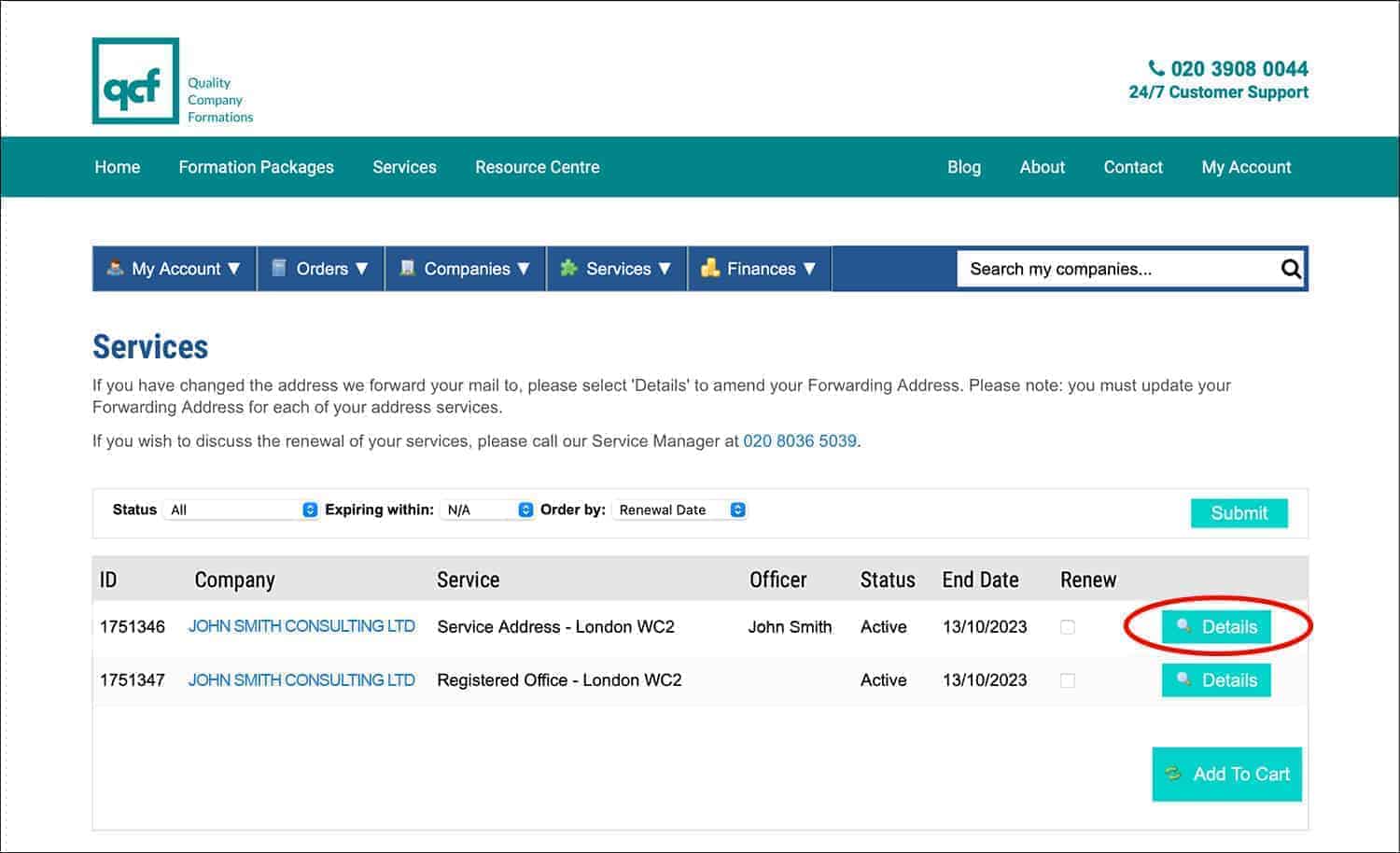Change the Order by Renewal Date dropdown
The height and width of the screenshot is (853, 1400).
tap(679, 510)
